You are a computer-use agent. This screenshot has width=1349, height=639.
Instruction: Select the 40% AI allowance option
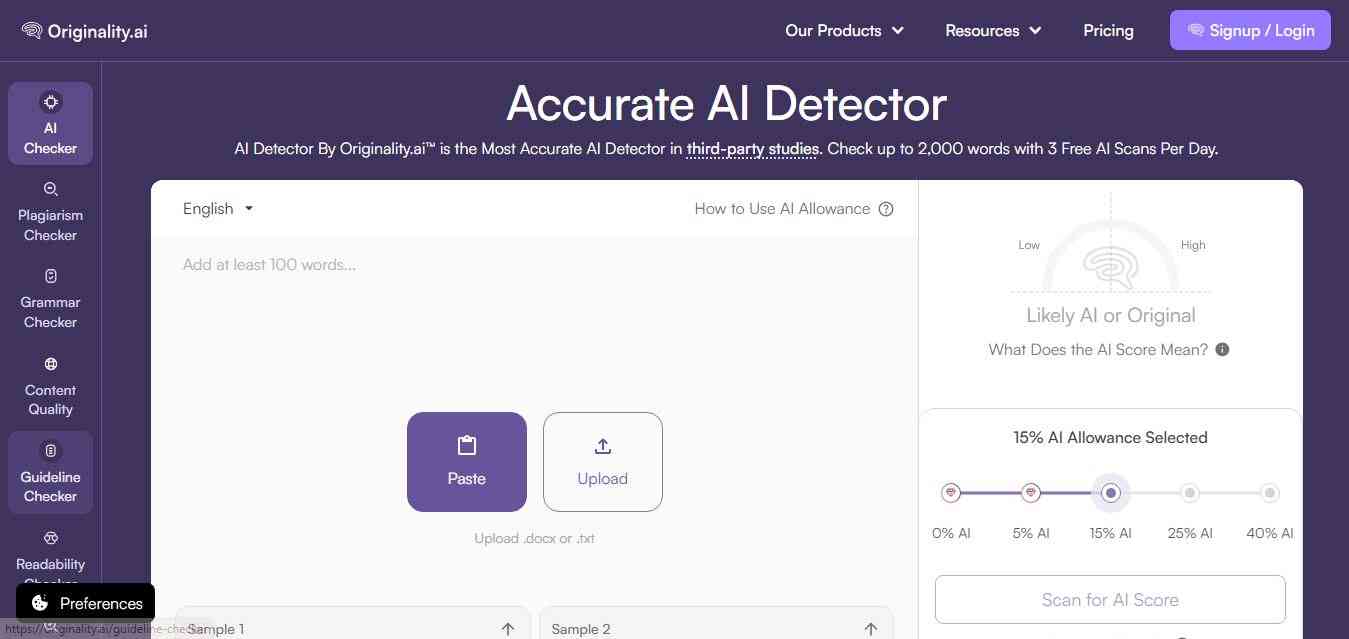pos(1270,493)
